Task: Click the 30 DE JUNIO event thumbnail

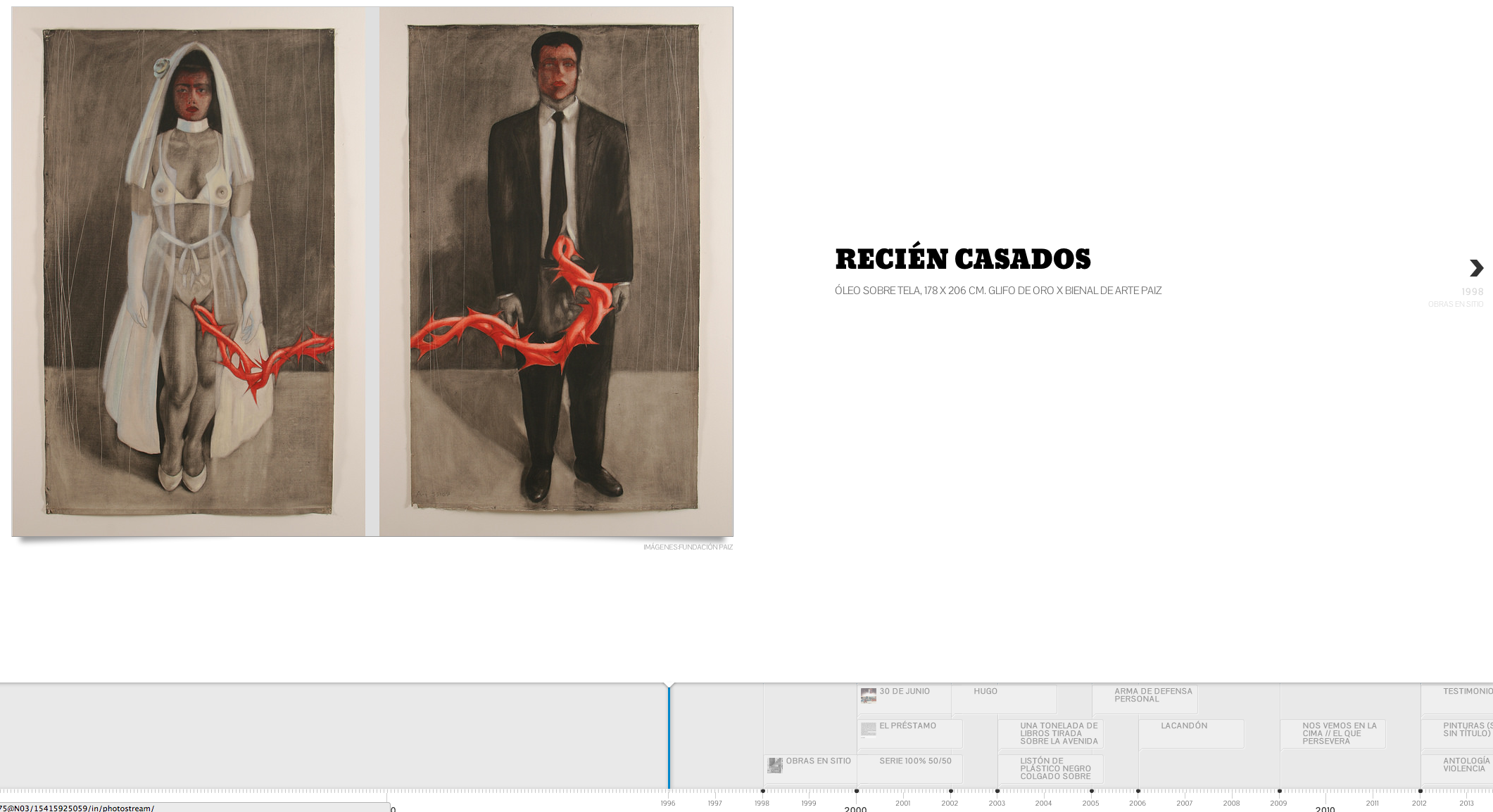Action: (x=869, y=696)
